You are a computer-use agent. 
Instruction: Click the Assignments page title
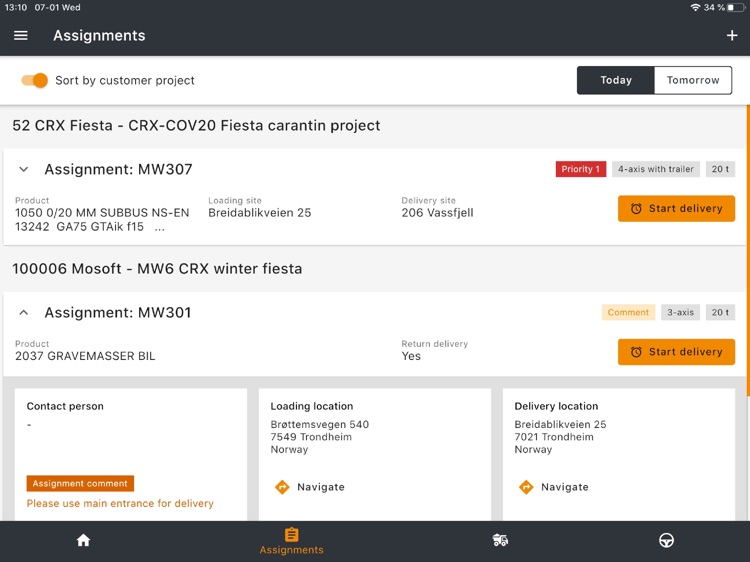tap(99, 35)
